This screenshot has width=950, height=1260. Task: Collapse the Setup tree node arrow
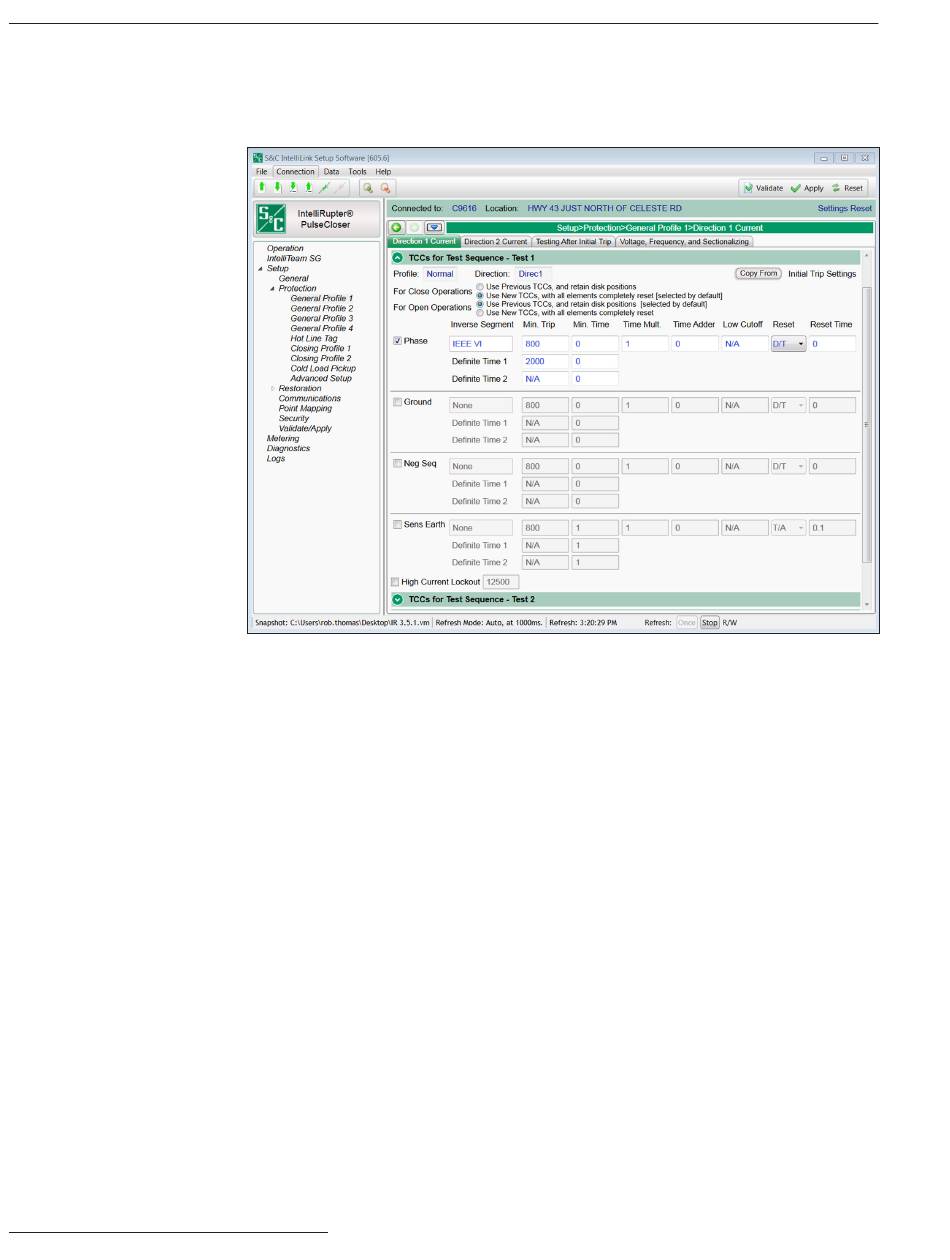point(260,269)
